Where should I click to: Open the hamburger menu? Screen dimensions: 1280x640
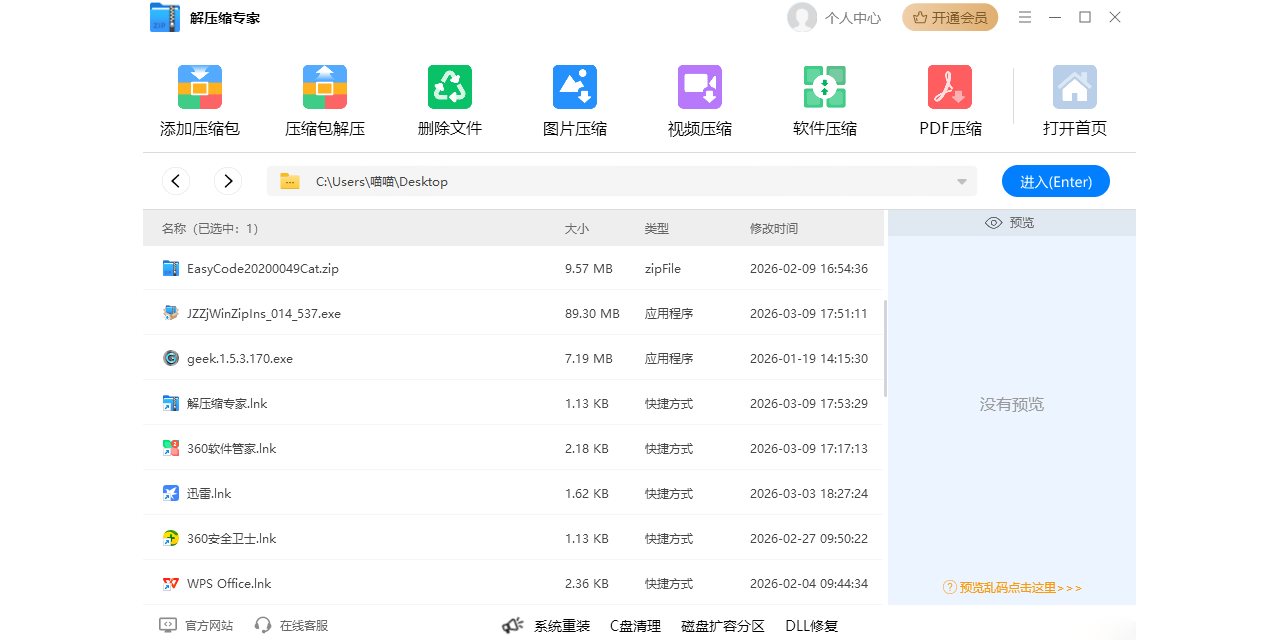tap(1024, 17)
